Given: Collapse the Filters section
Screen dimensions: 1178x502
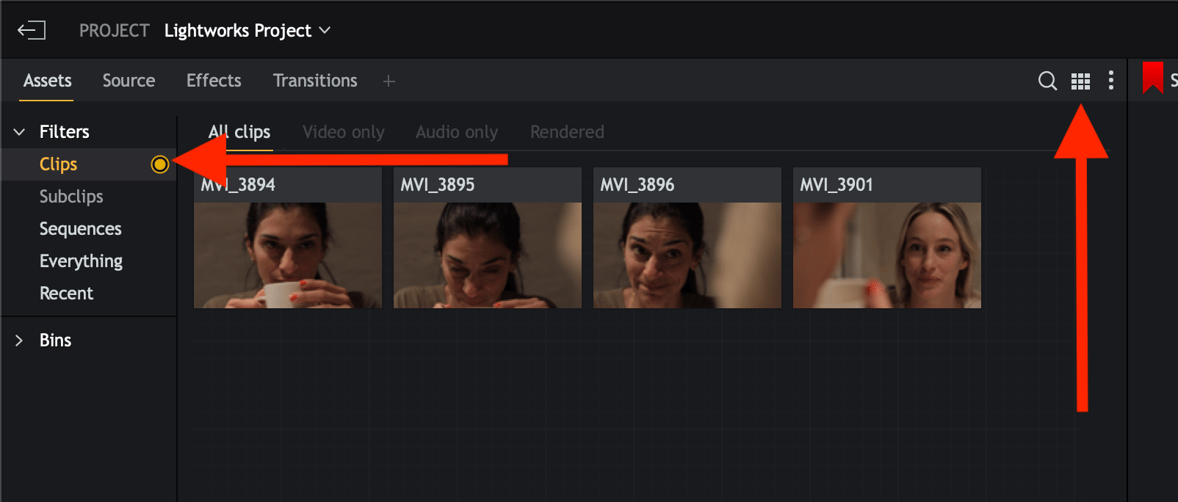Looking at the screenshot, I should pos(19,132).
